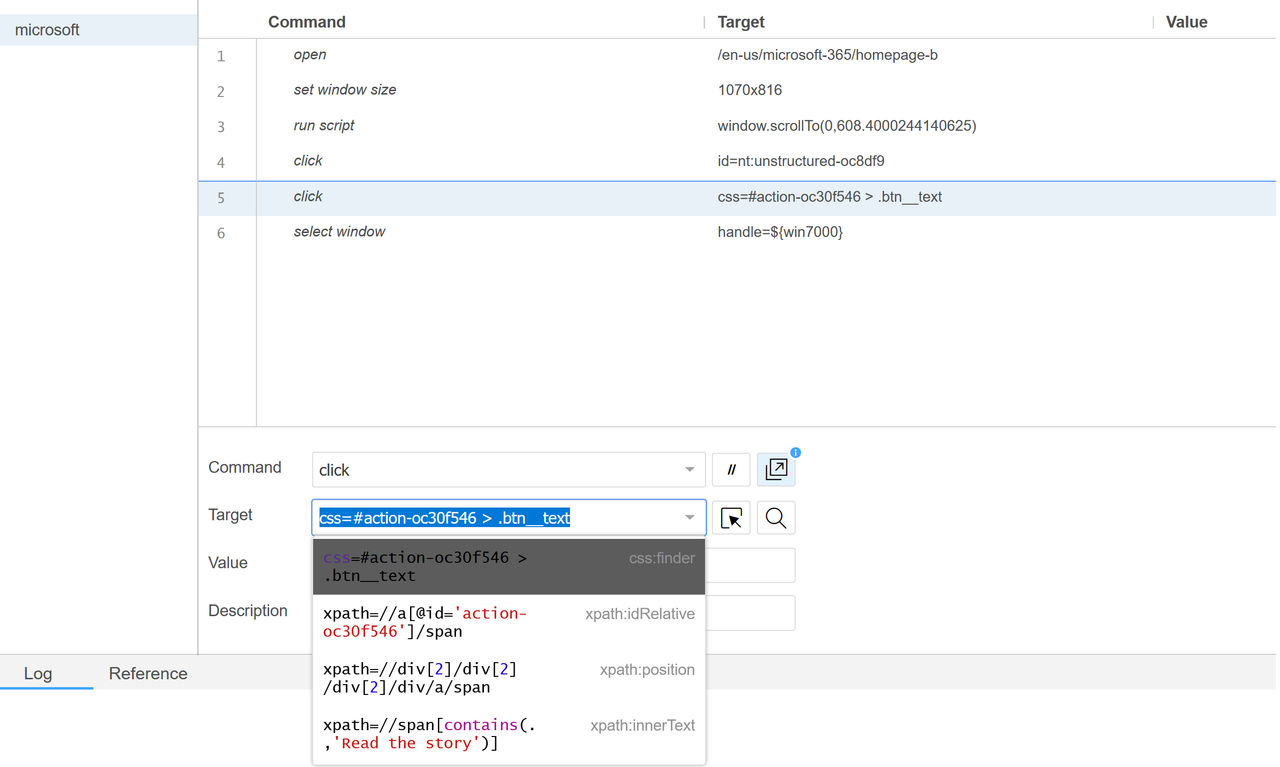Screen dimensions: 1280x767
Task: Click row number 1
Action: point(221,56)
